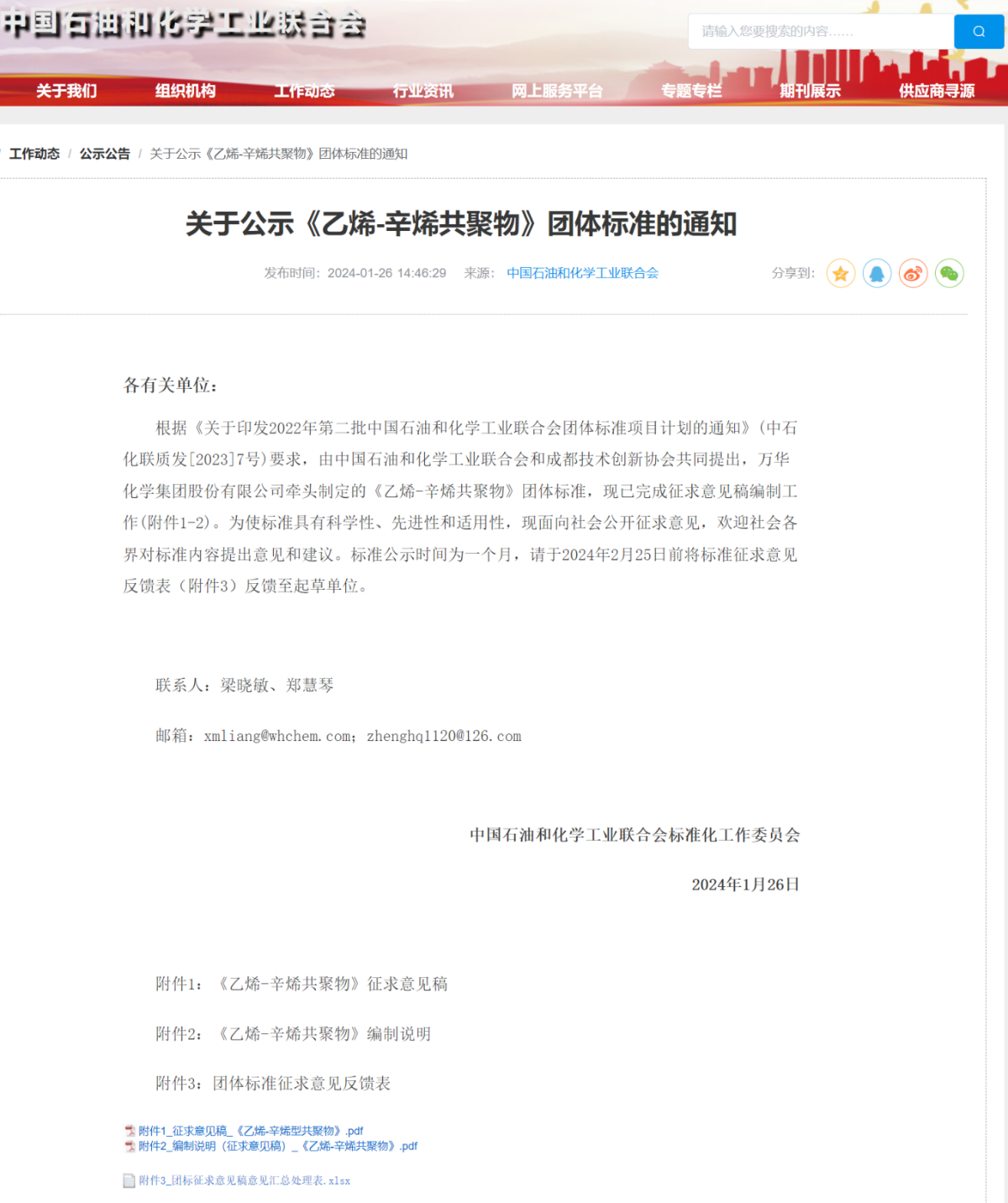
Task: Open the 行业资讯 menu
Action: point(423,91)
